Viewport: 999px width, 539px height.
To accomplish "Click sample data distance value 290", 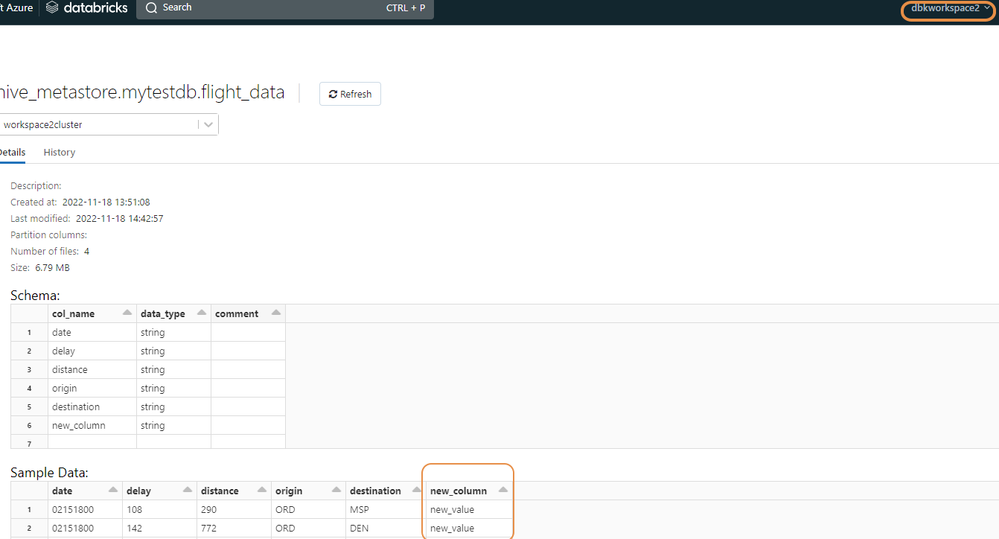I will (x=208, y=510).
